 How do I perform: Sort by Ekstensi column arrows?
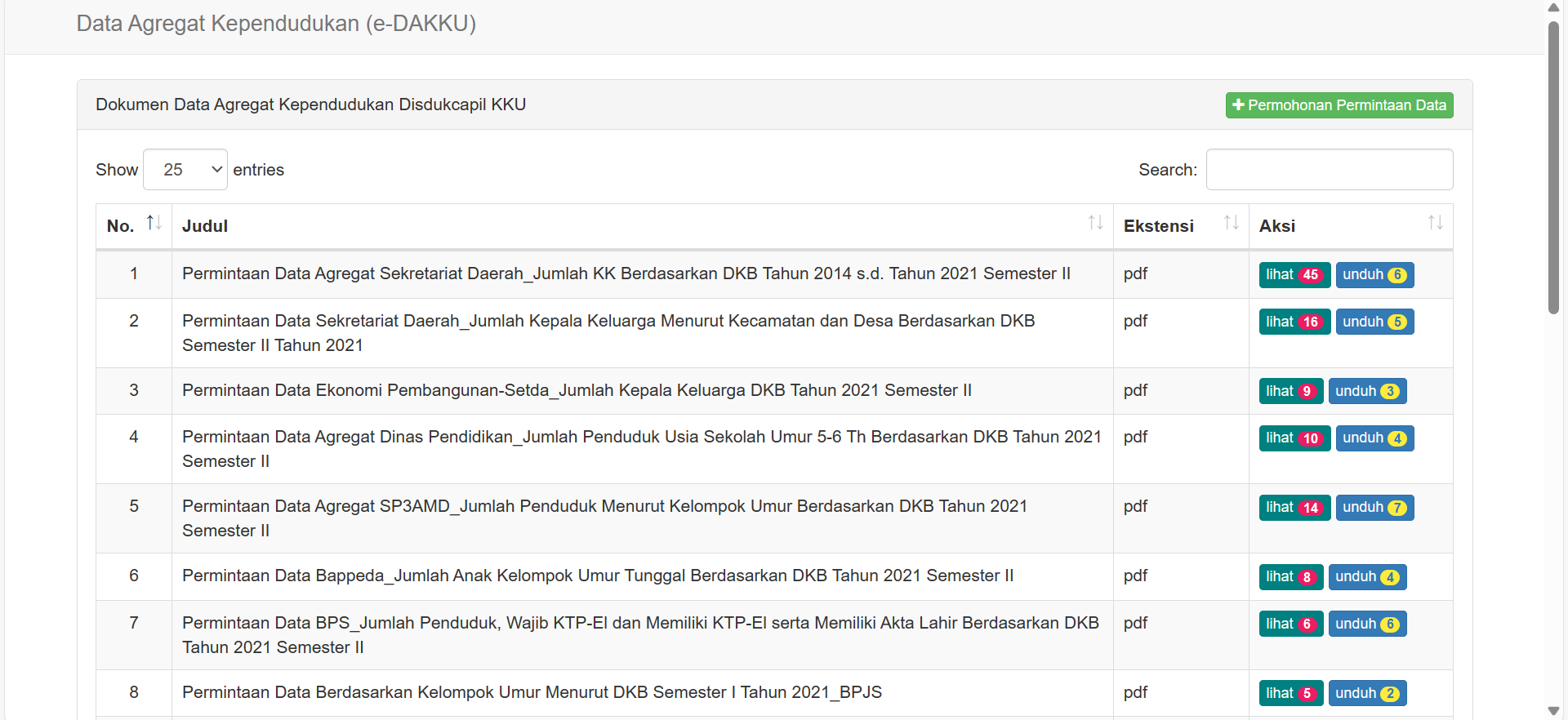[1231, 223]
